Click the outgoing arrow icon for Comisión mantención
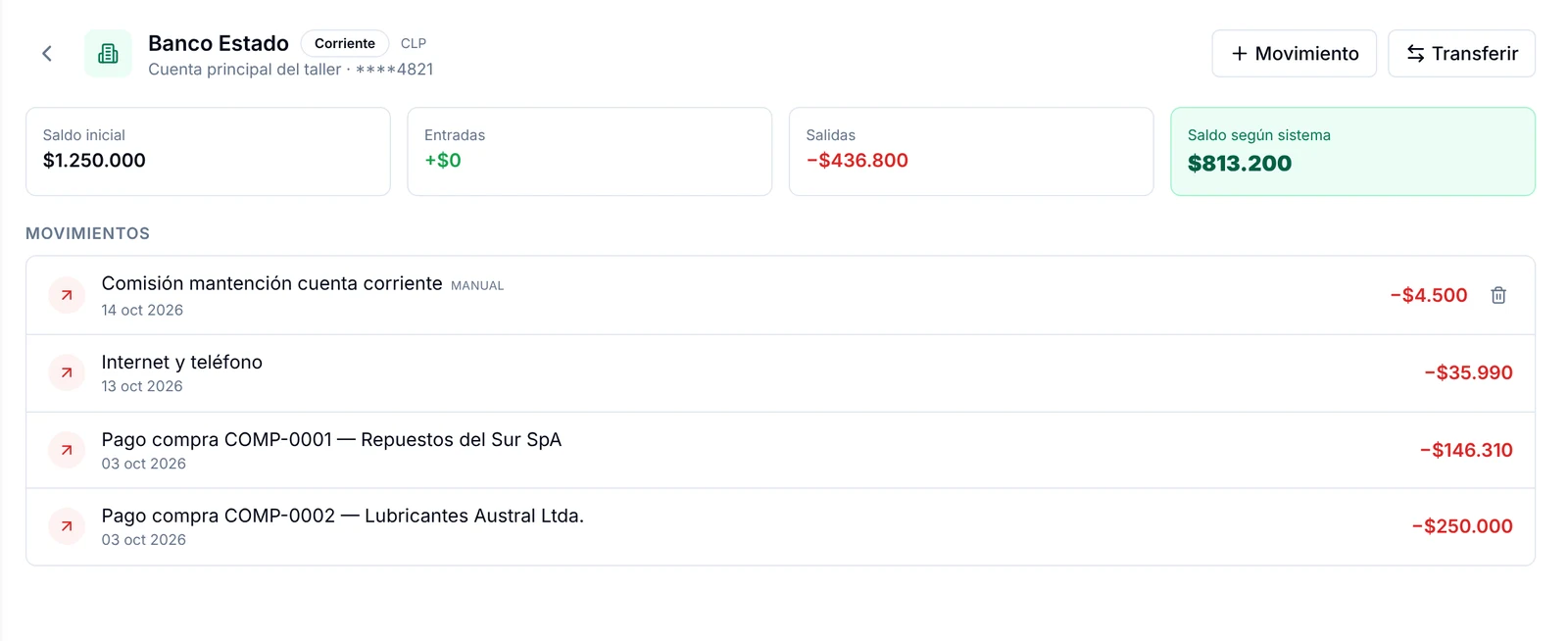Viewport: 1568px width, 641px height. pos(67,295)
